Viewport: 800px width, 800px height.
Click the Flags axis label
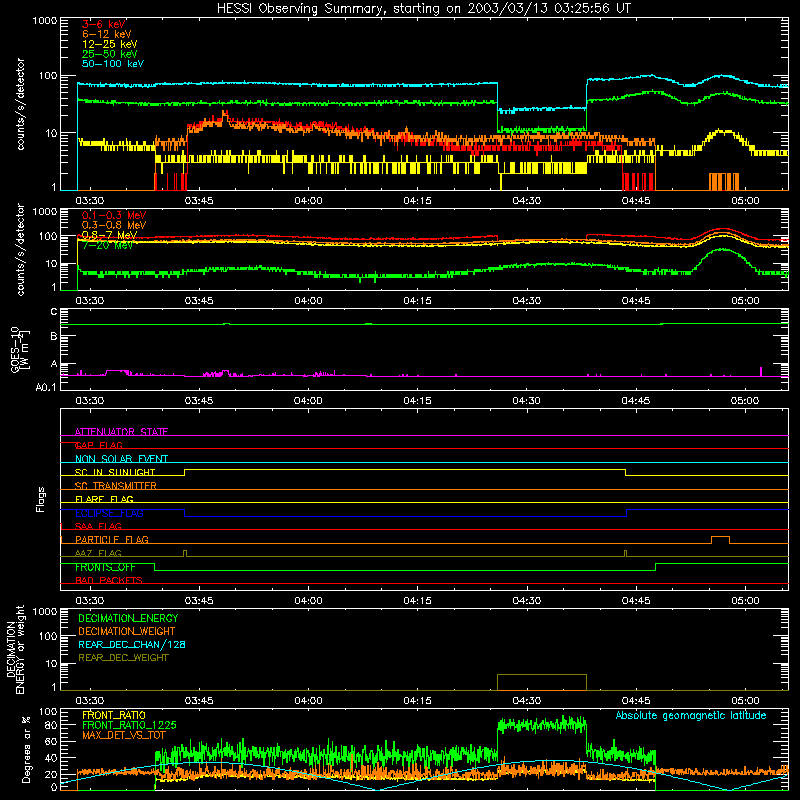coord(40,499)
